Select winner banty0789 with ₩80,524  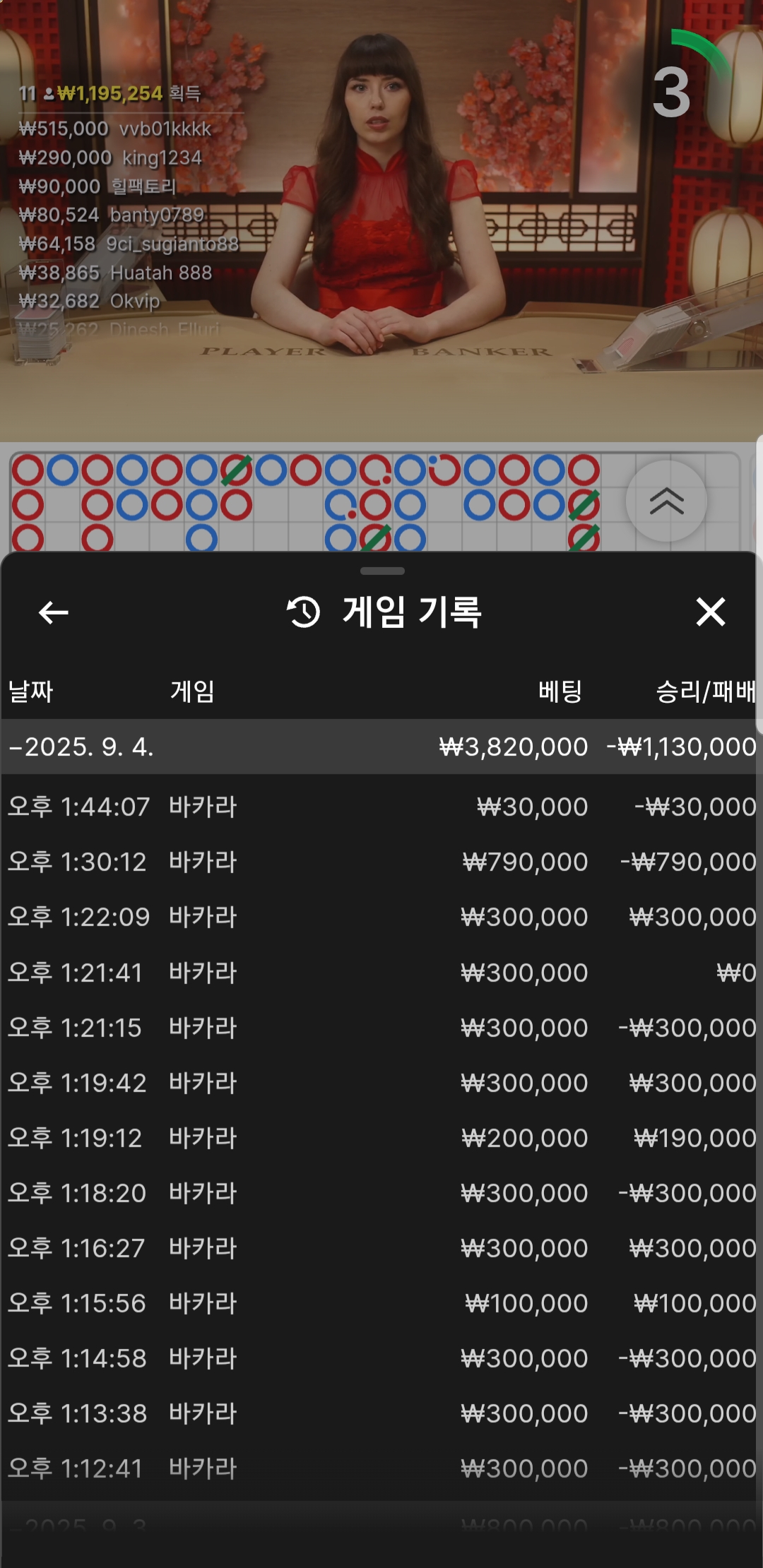click(112, 215)
